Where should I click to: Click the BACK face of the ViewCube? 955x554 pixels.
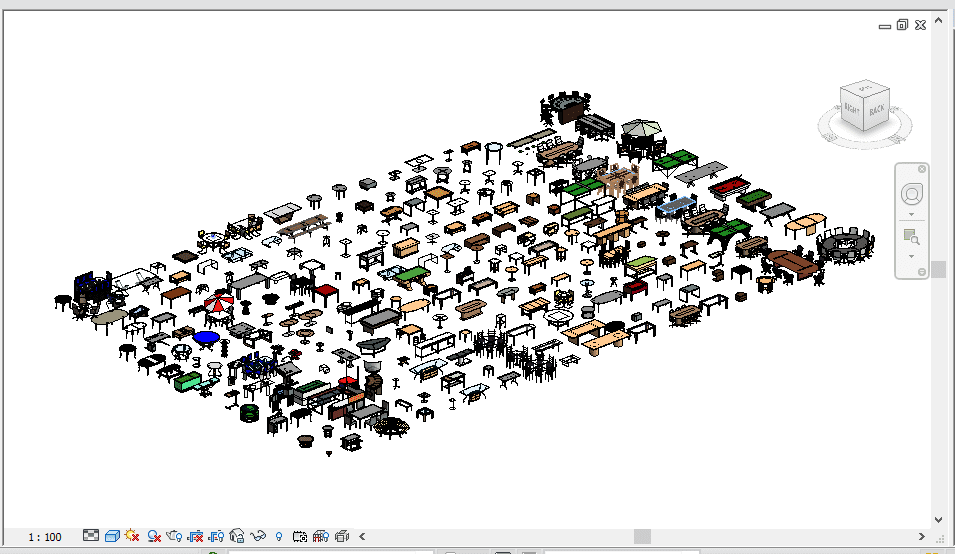876,111
